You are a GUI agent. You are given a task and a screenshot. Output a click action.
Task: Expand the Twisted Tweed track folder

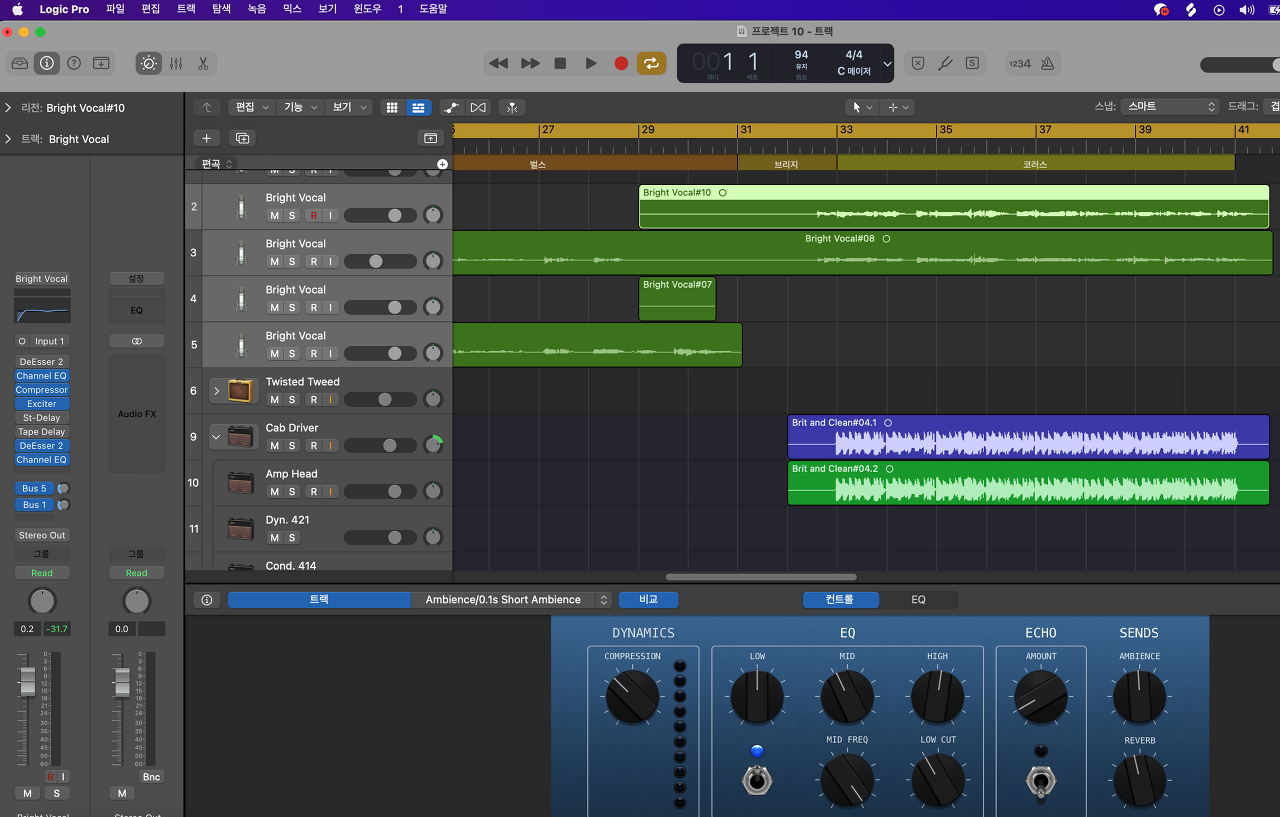[x=216, y=390]
